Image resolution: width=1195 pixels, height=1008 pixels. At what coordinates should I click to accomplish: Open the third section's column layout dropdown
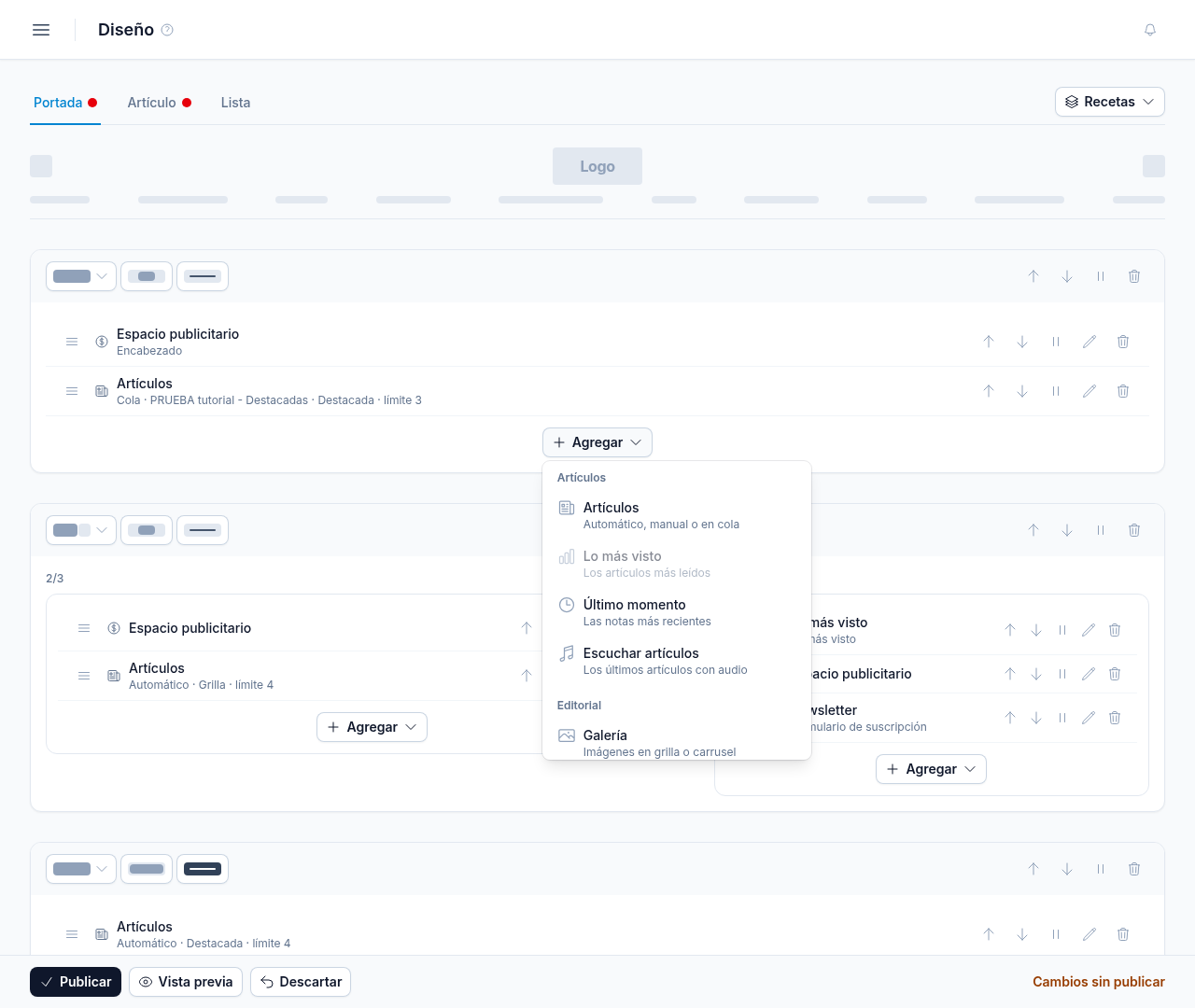click(x=81, y=869)
